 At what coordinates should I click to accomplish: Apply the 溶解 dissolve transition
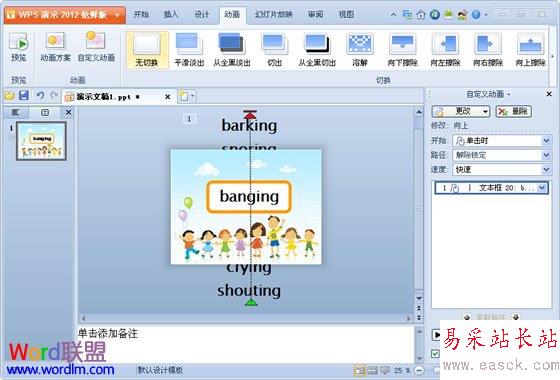point(360,50)
